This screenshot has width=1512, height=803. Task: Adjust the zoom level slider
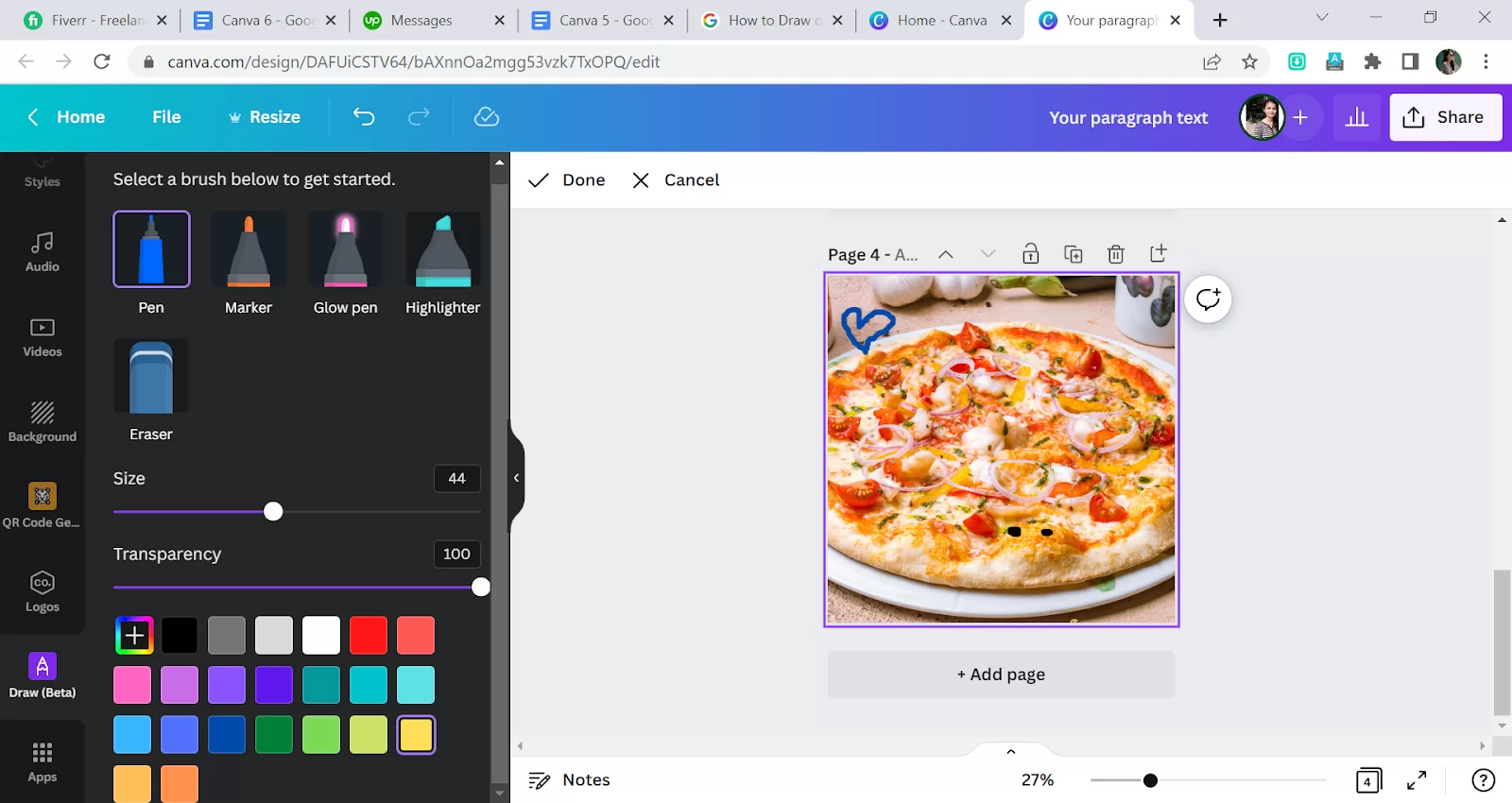[x=1150, y=780]
